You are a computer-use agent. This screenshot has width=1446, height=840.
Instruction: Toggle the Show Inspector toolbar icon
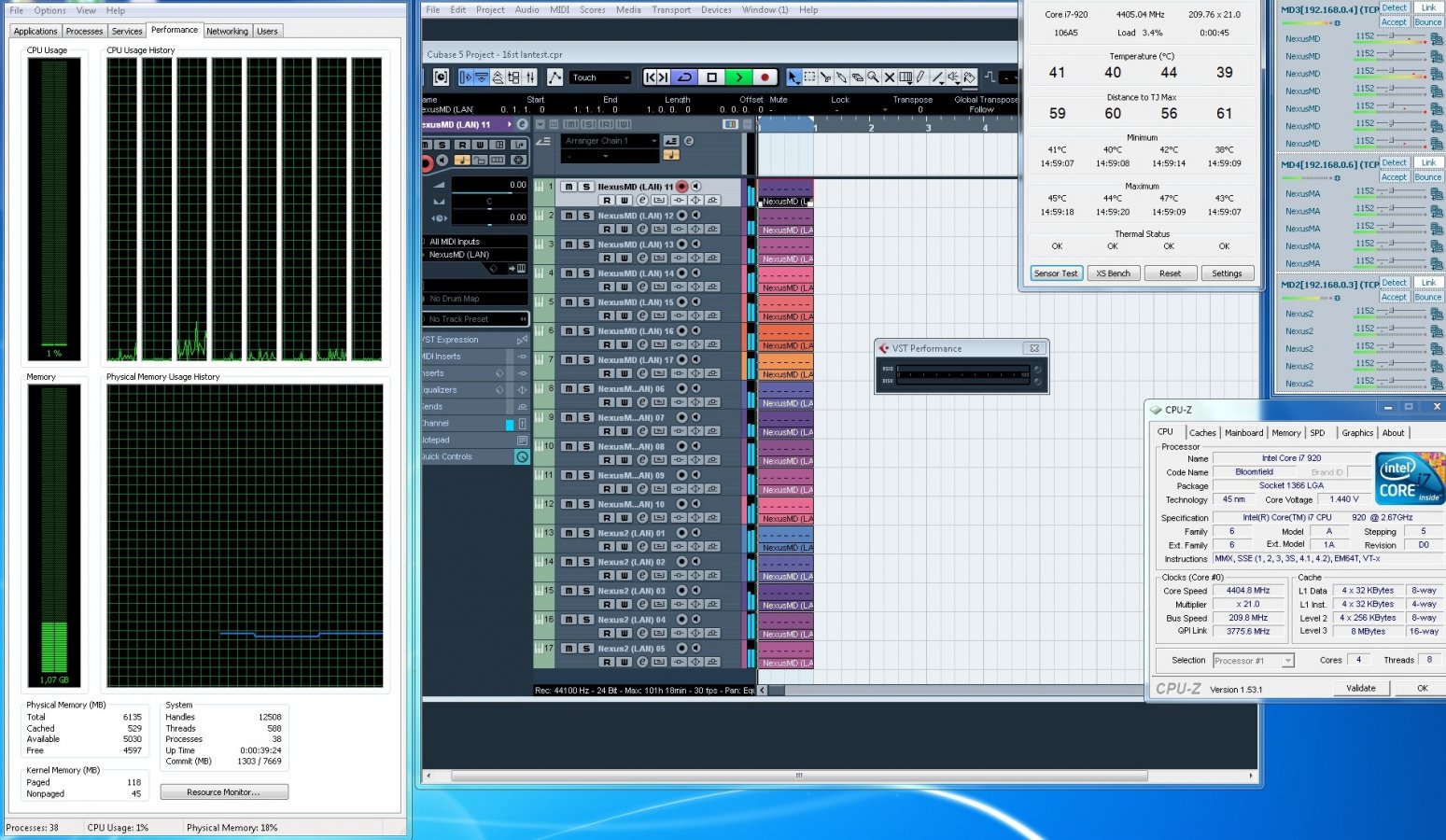[x=466, y=77]
